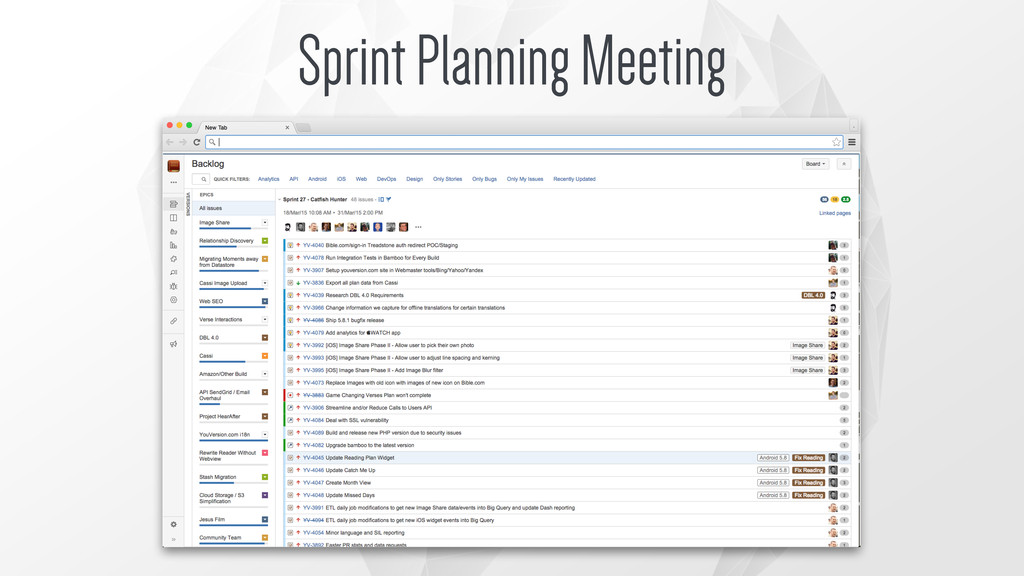Open issue YV-4040 link

(313, 246)
